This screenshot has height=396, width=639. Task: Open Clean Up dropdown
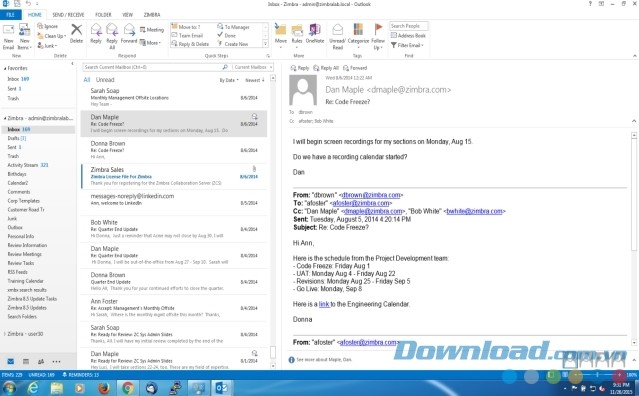click(52, 36)
